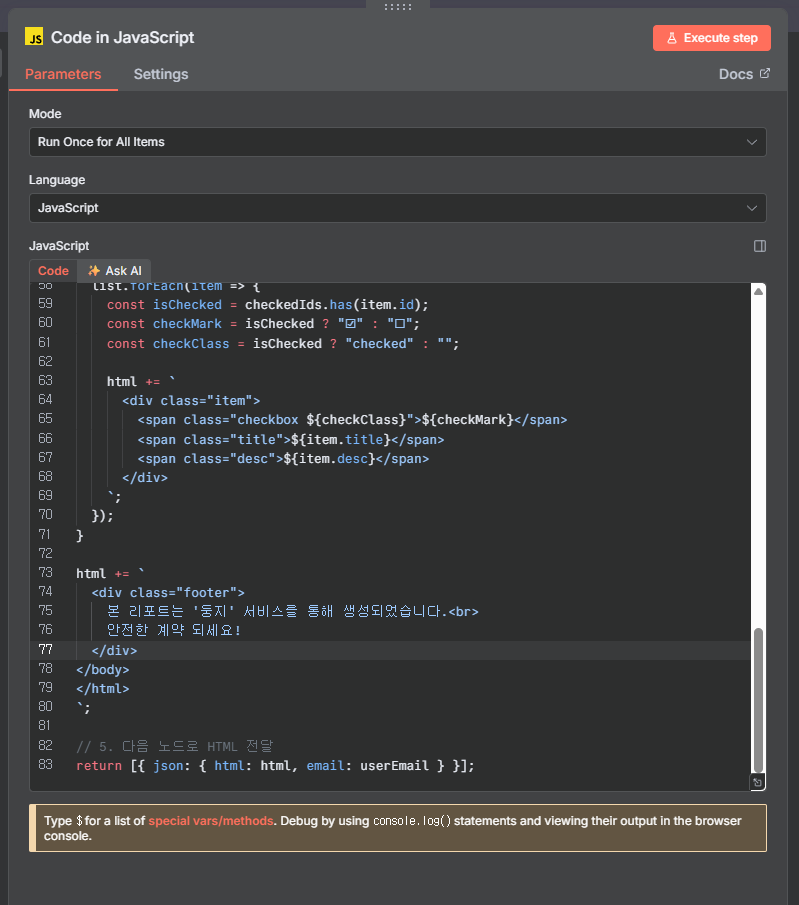Screen dimensions: 799x905
Task: Click the code scrollbar up arrow
Action: coord(758,291)
